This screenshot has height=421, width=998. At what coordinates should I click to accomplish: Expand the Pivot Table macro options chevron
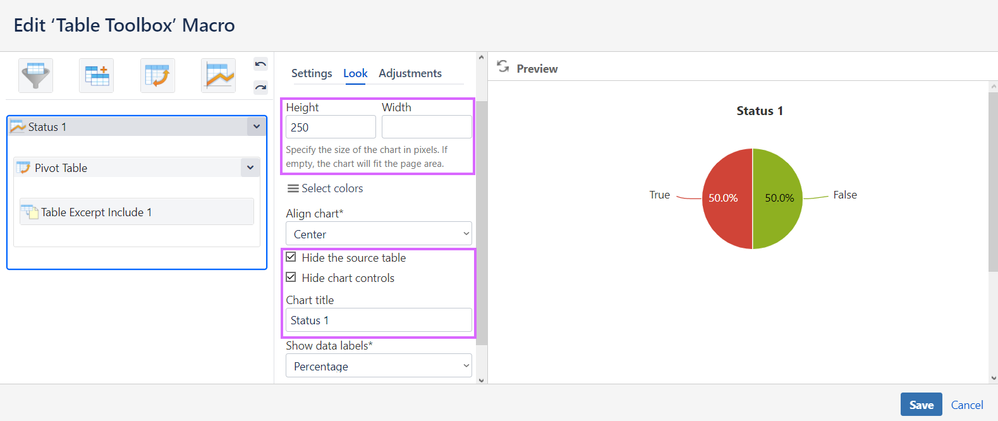click(250, 168)
